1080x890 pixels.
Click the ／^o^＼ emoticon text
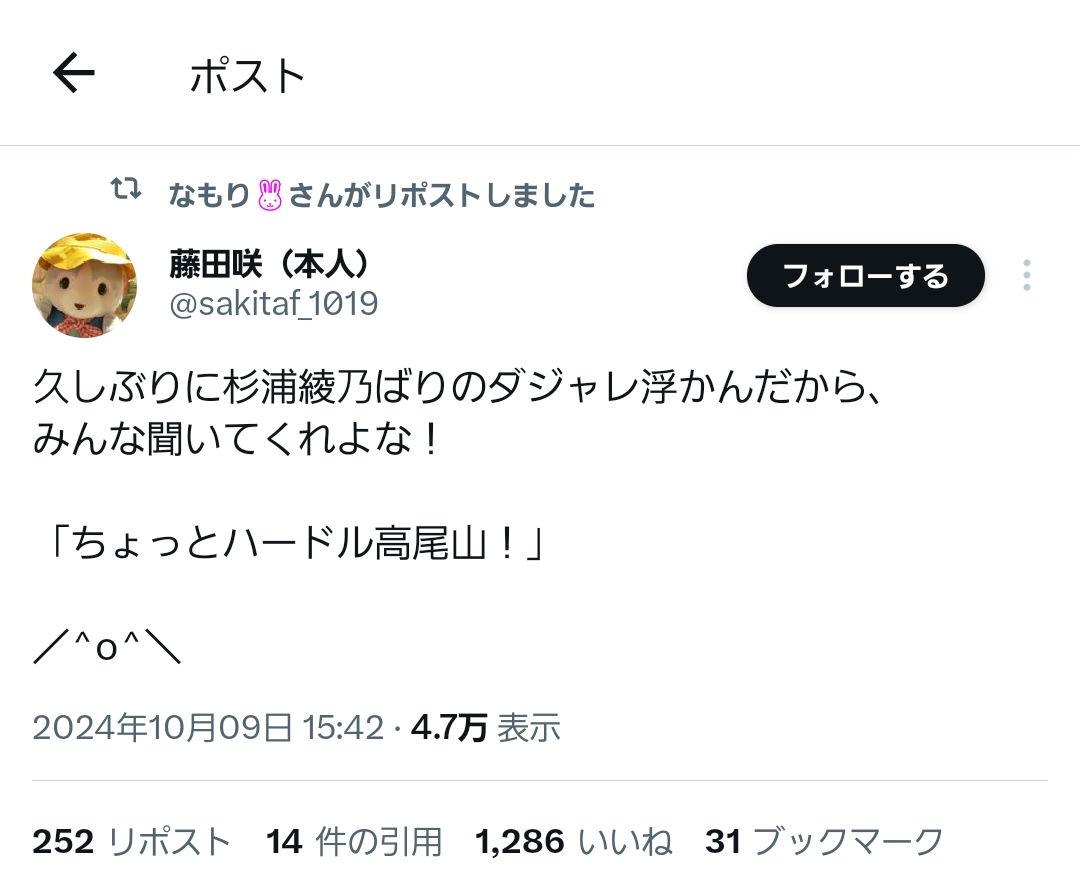click(107, 646)
